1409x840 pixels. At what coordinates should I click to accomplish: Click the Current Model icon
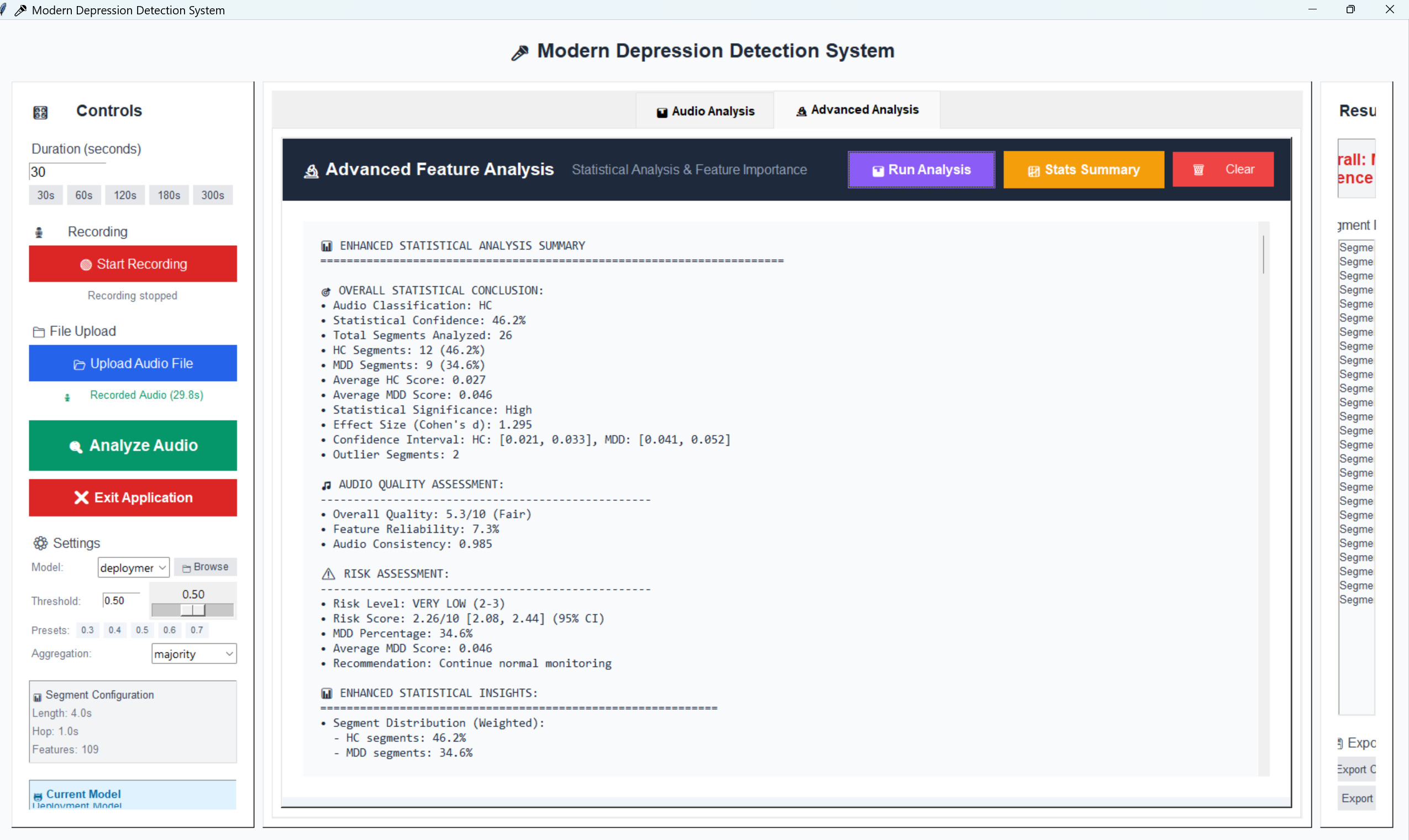[38, 795]
